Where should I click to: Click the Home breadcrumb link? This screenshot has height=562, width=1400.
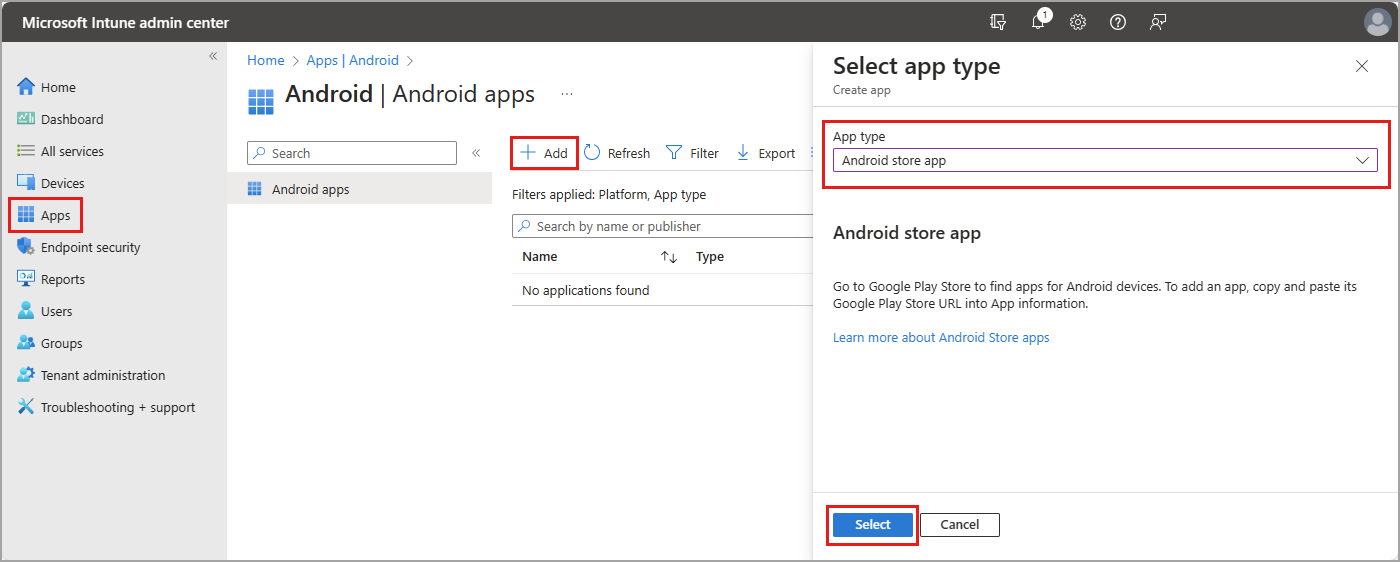click(266, 61)
